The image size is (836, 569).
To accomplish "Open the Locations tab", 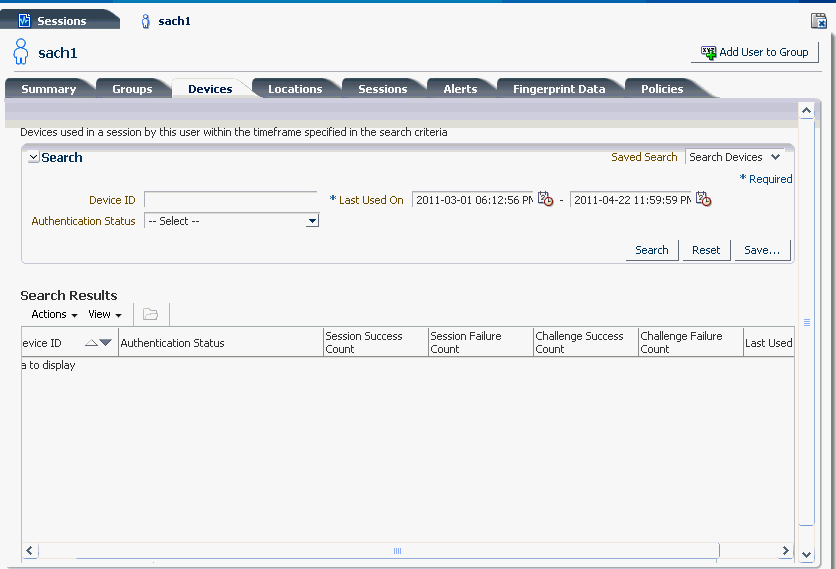I will click(x=295, y=89).
